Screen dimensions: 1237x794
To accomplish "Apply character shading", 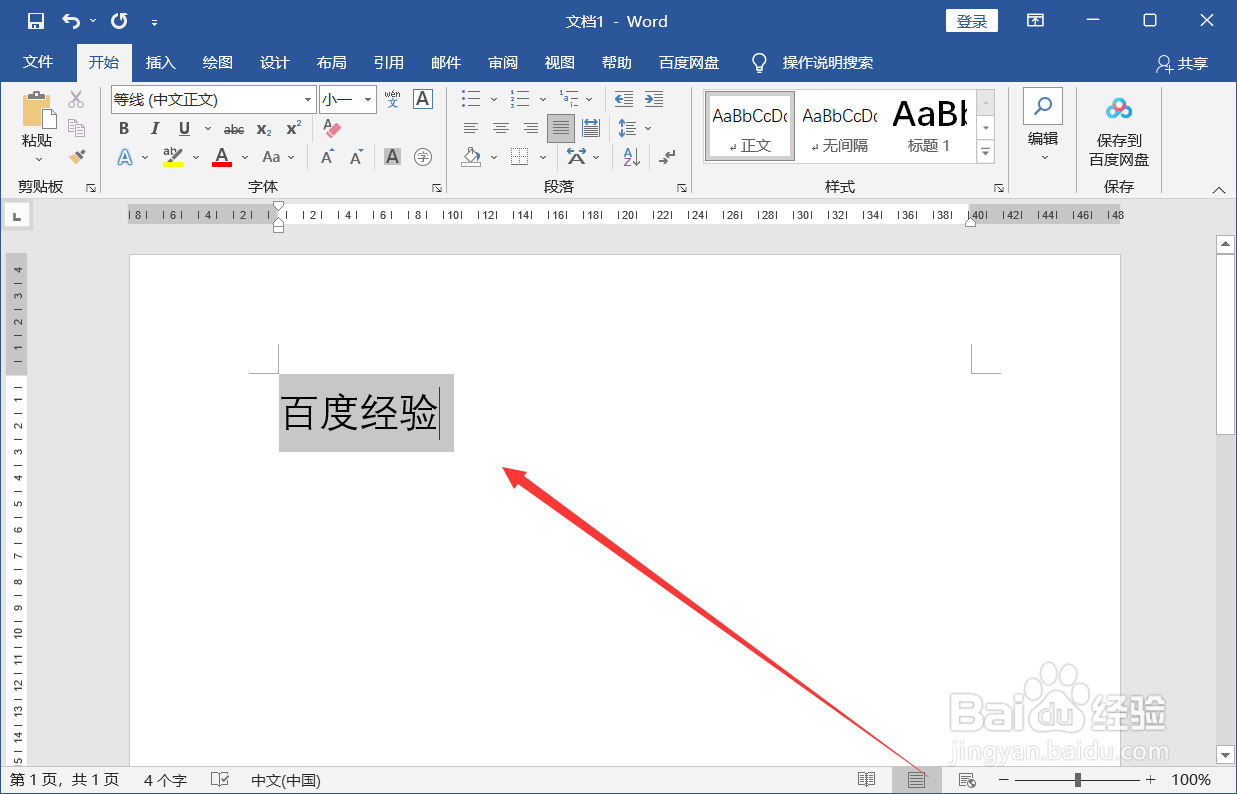I will (x=393, y=157).
